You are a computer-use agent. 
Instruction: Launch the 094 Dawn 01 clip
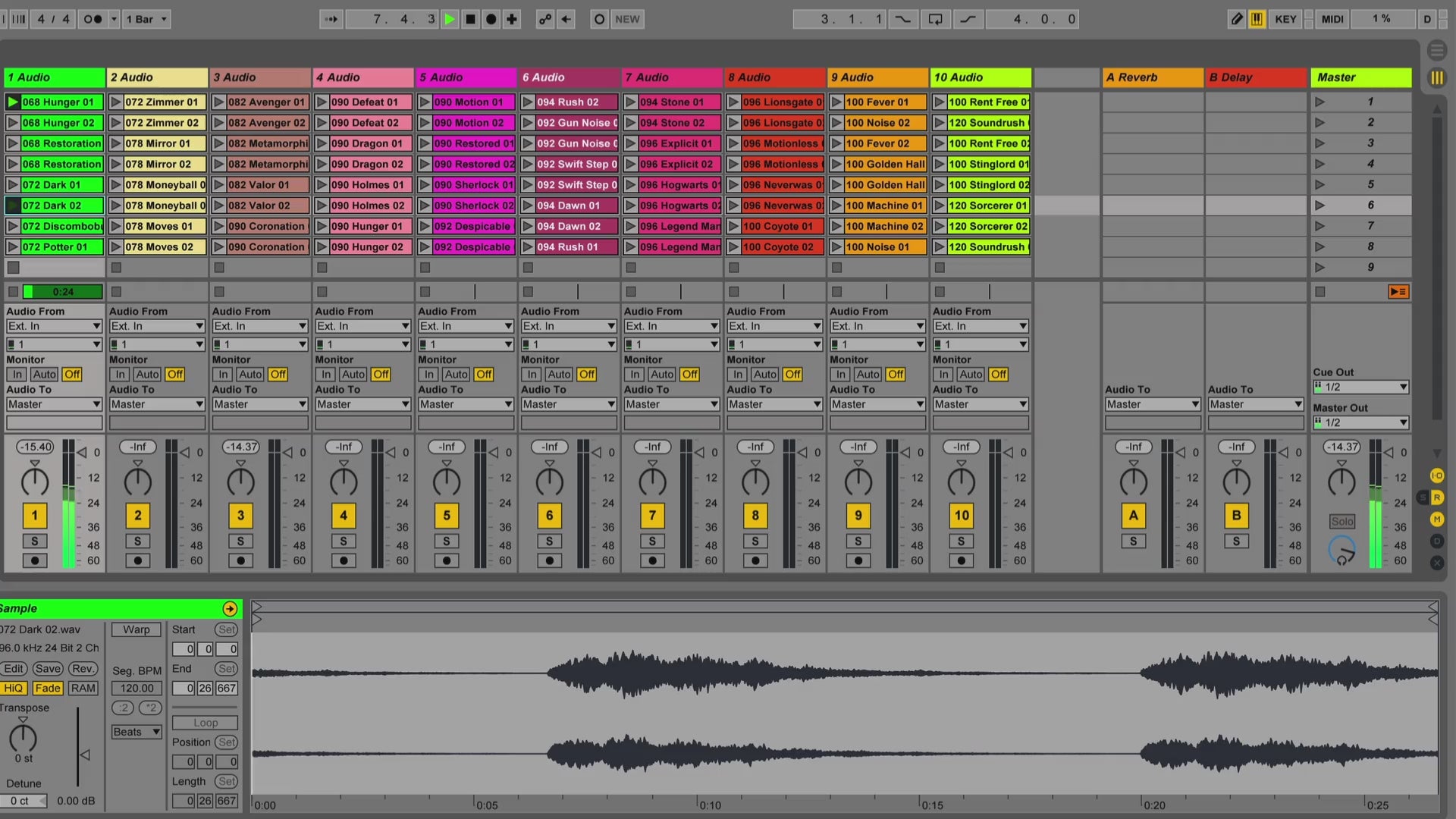527,206
